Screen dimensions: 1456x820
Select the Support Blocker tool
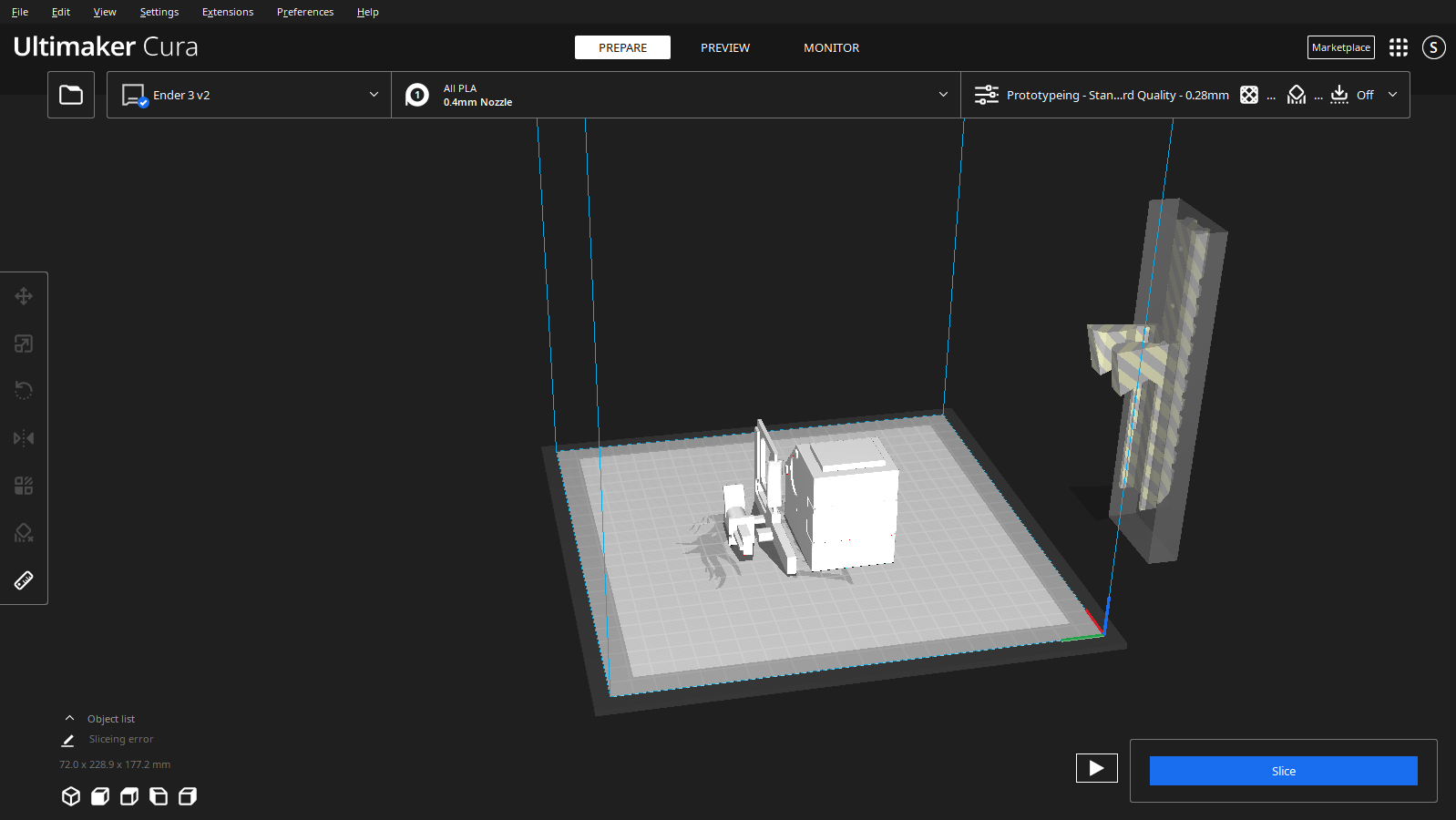24,533
